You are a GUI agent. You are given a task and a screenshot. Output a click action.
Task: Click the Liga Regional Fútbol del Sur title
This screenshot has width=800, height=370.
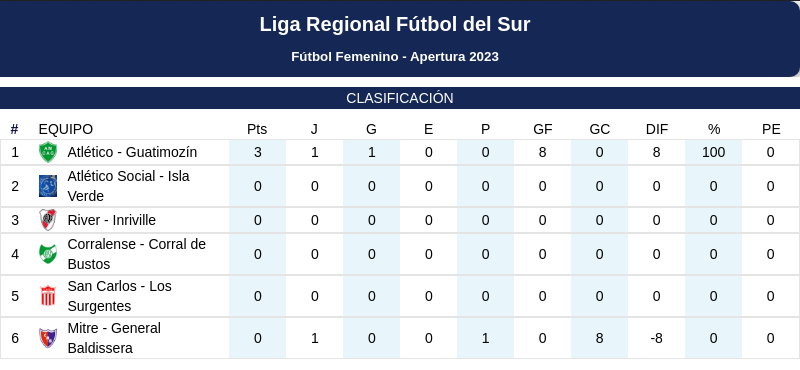tap(395, 24)
